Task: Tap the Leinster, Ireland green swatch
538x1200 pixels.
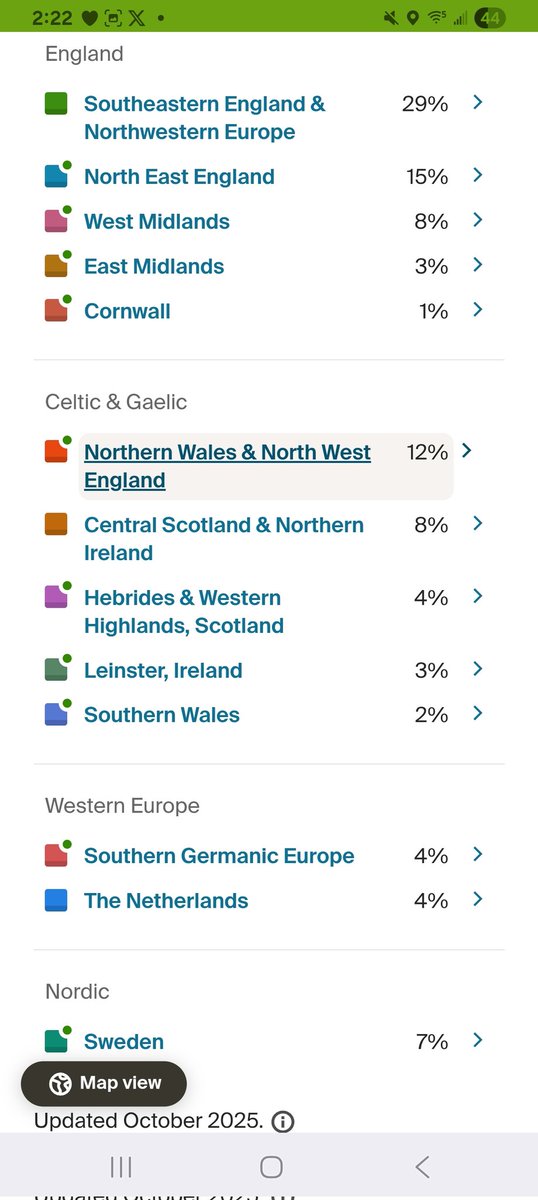Action: click(56, 670)
